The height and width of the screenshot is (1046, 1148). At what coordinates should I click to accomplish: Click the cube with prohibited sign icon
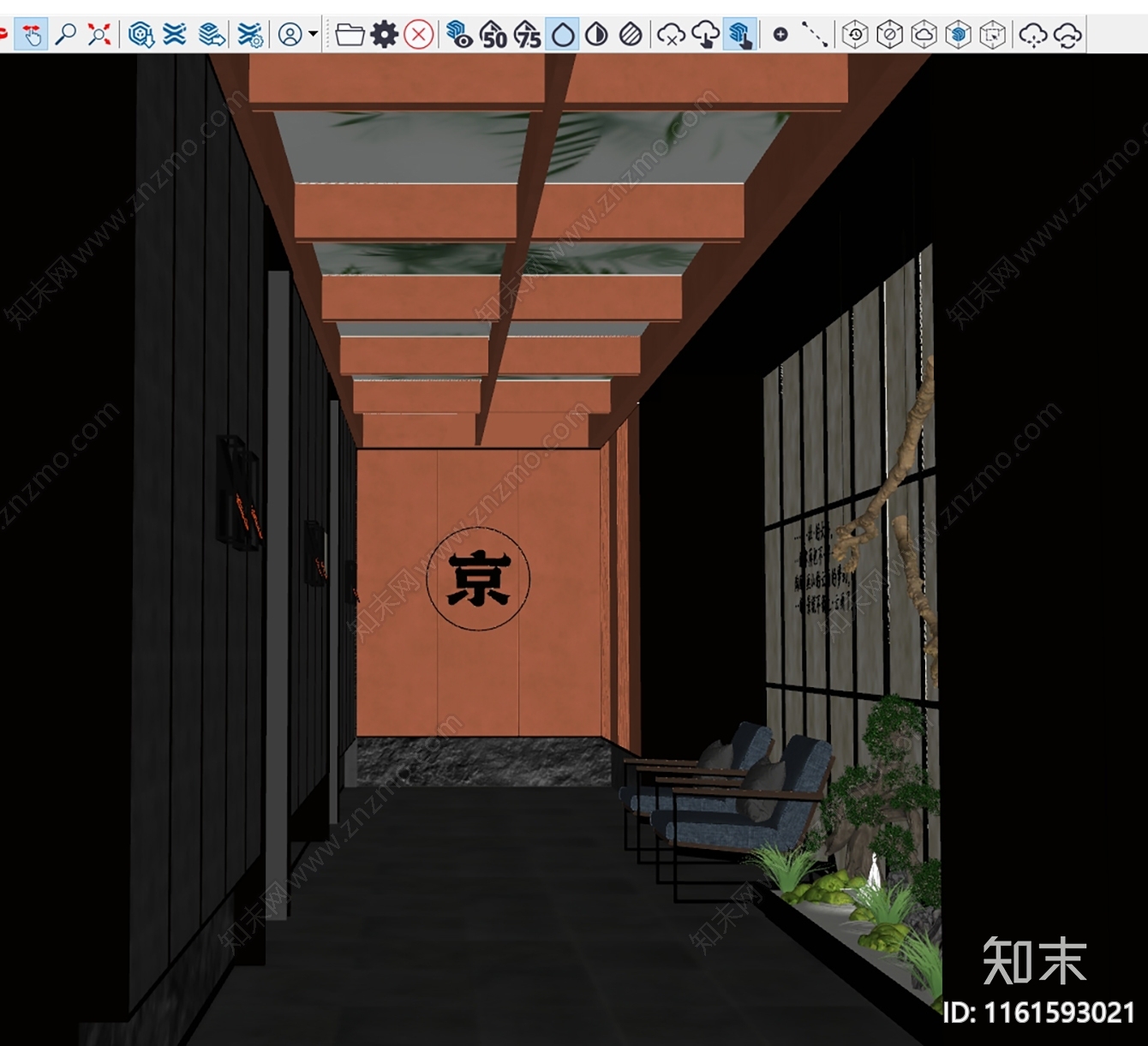point(890,34)
